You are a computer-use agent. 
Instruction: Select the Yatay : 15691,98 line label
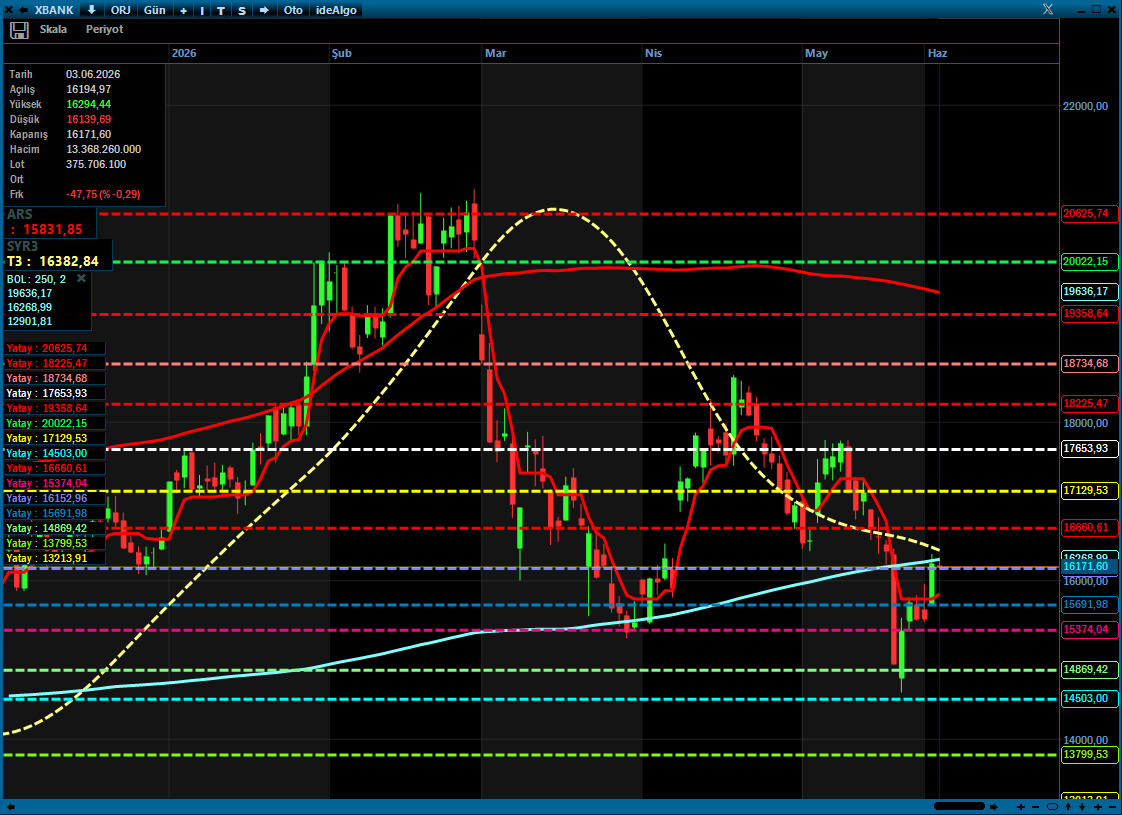[x=55, y=514]
